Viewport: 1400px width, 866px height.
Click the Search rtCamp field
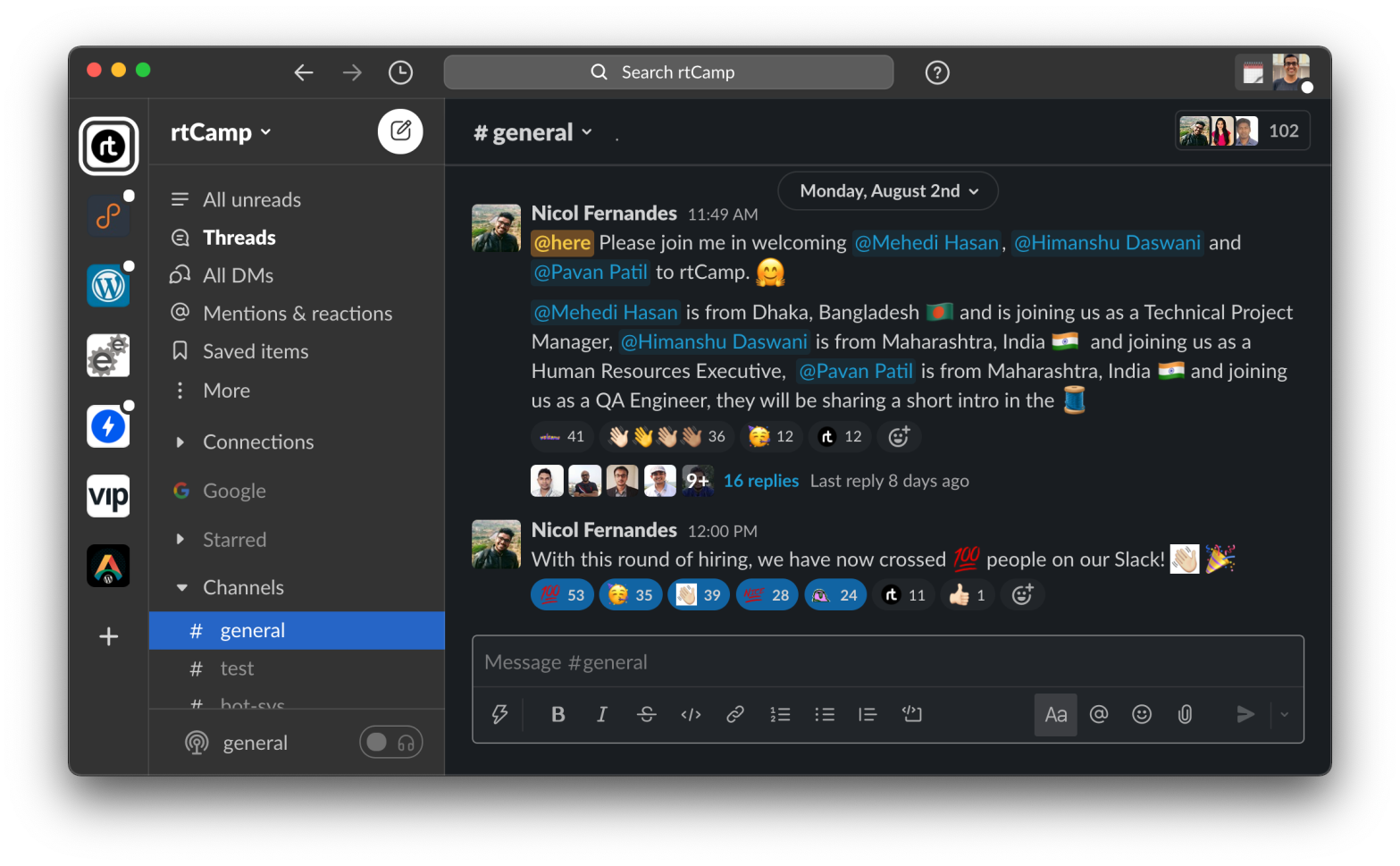tap(668, 72)
